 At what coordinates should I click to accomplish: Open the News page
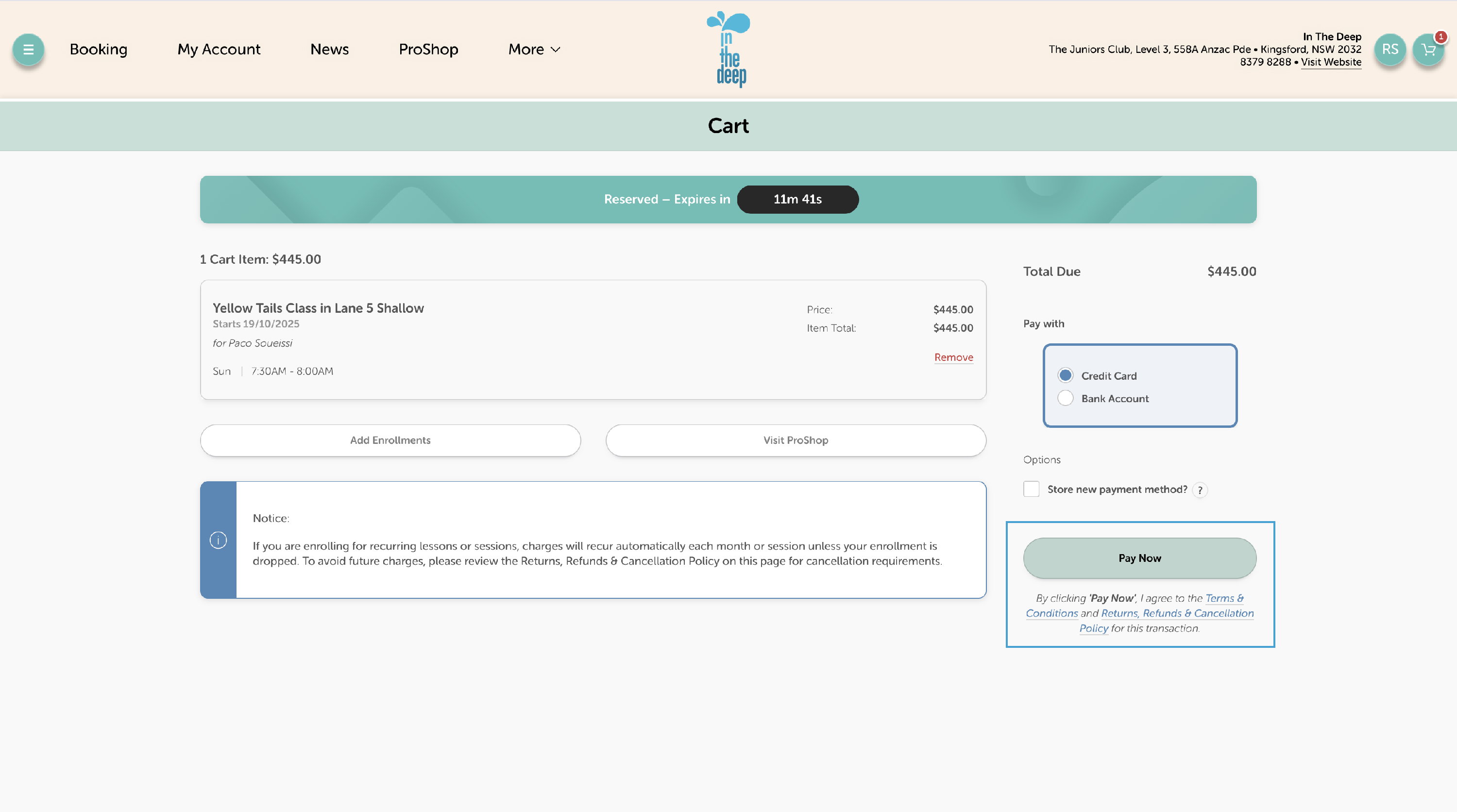click(329, 49)
